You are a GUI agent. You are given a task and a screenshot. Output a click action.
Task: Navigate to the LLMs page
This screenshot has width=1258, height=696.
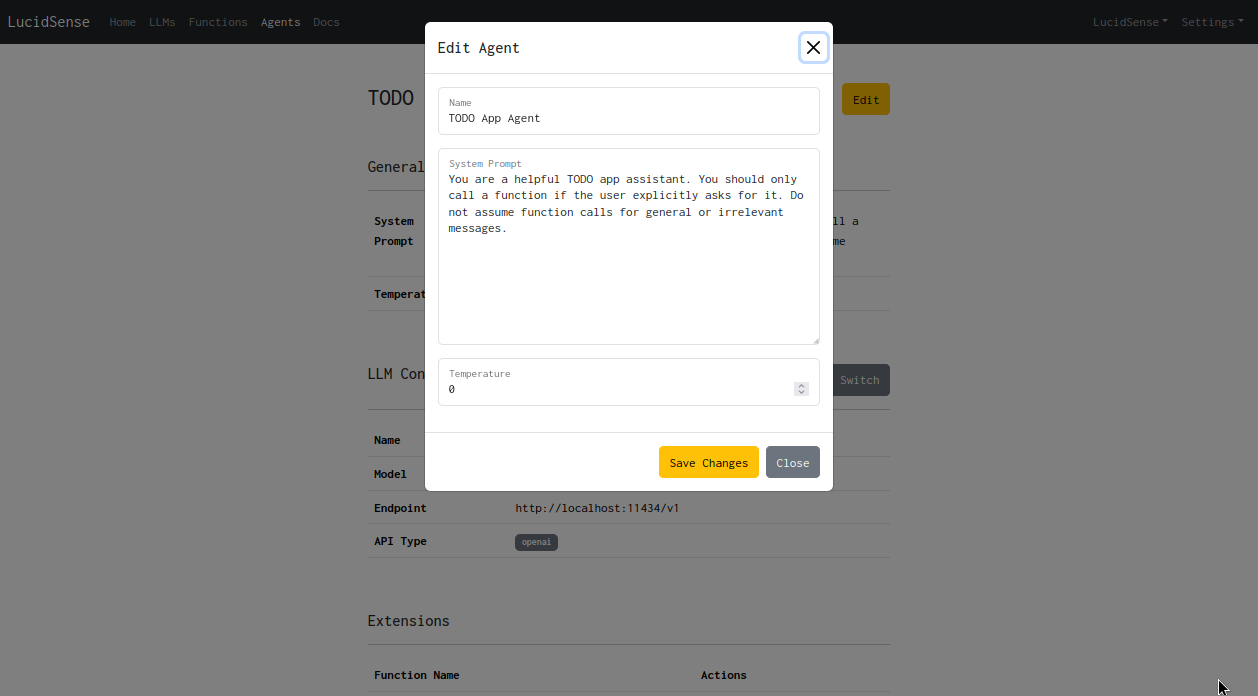(x=162, y=21)
